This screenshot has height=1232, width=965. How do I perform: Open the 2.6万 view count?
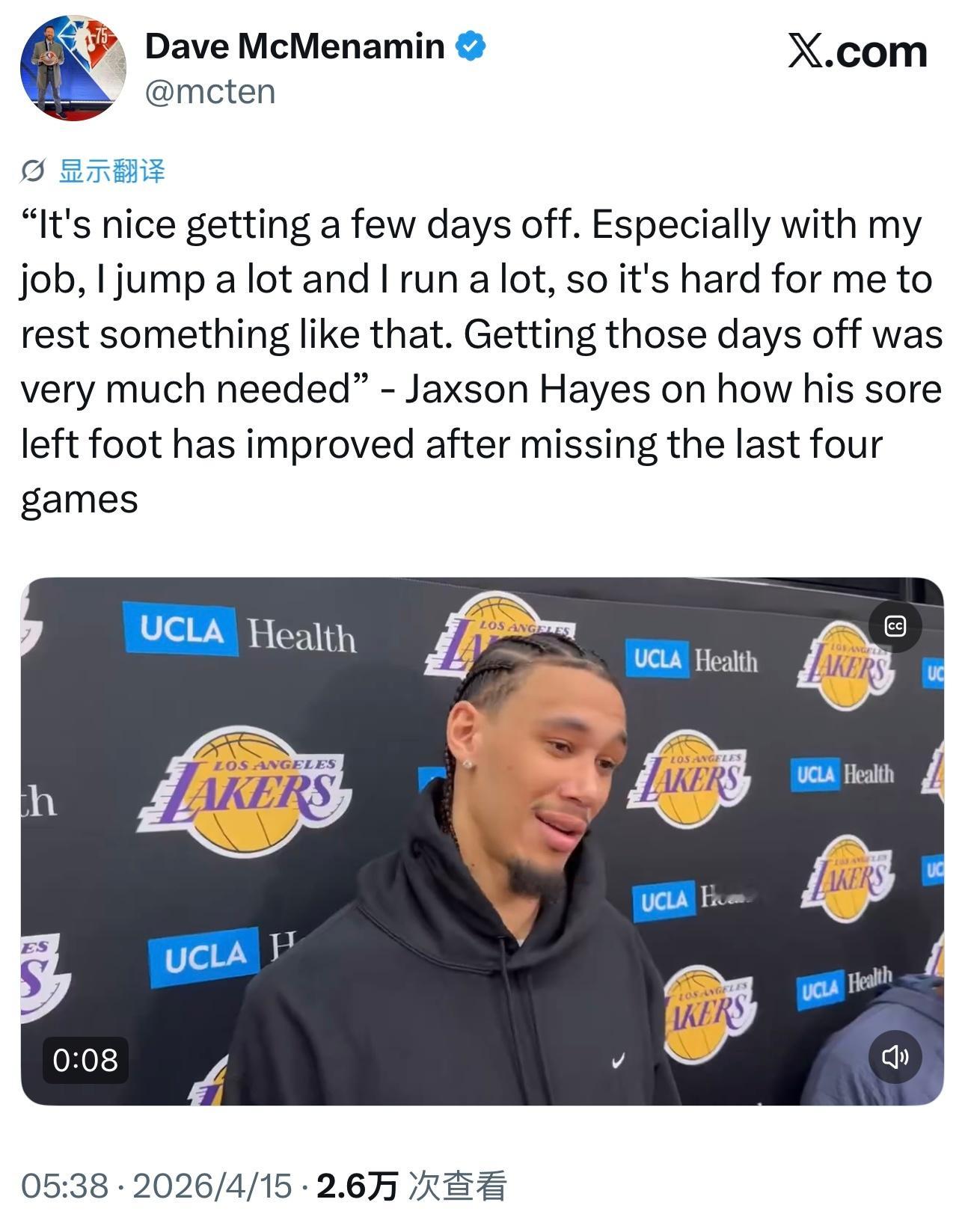pyautogui.click(x=357, y=1186)
